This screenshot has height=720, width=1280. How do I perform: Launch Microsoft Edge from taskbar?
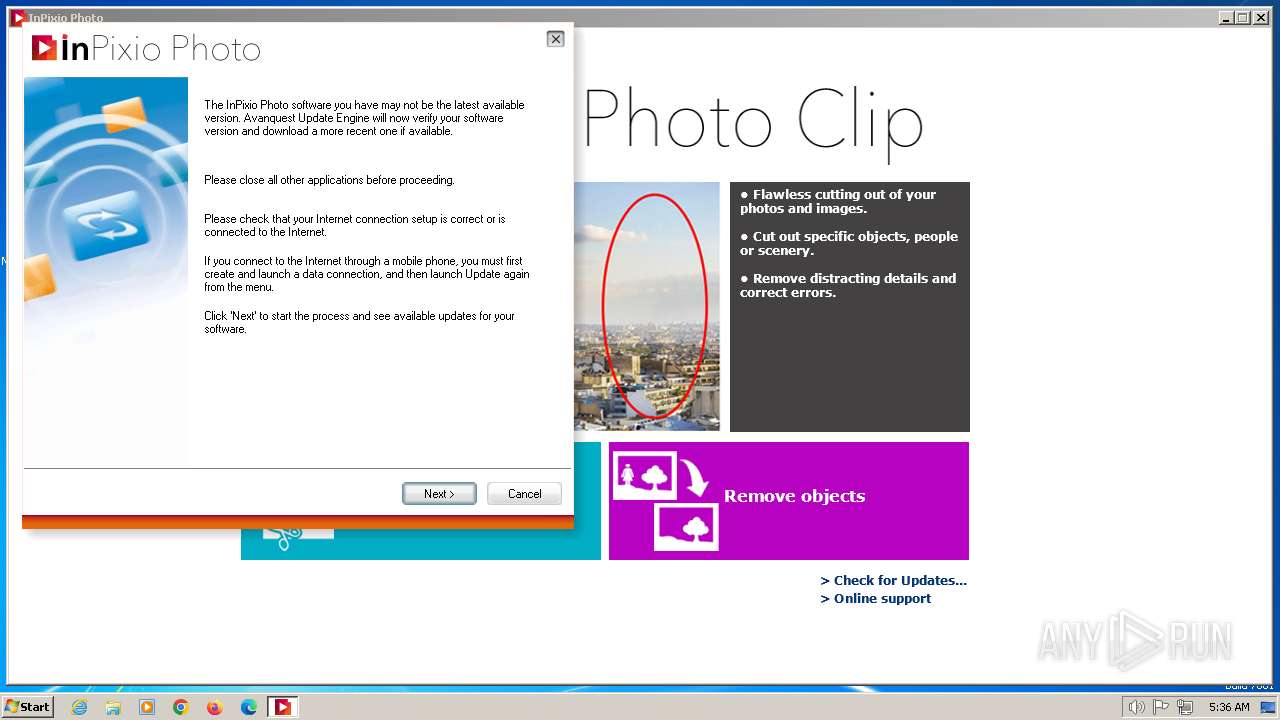pos(249,707)
